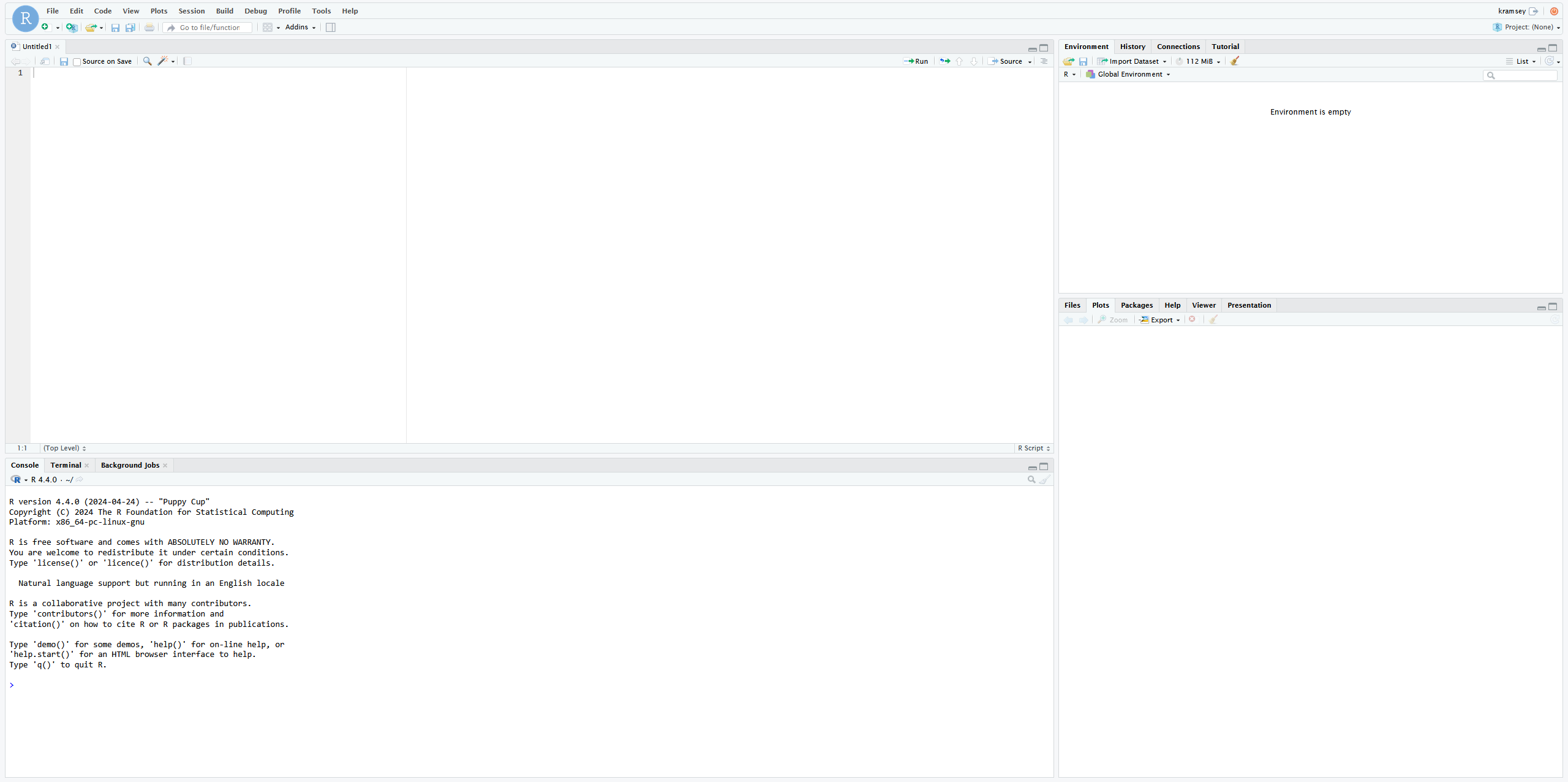Click the Zoom button in Plots pane

1113,320
